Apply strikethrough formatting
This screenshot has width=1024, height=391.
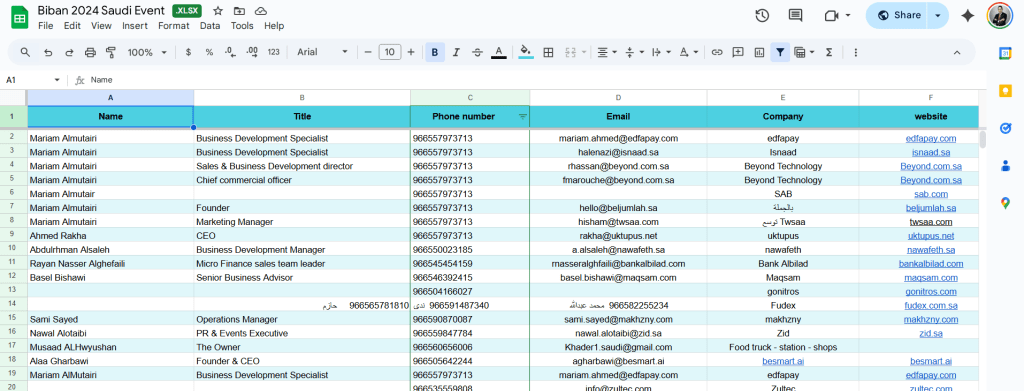click(x=477, y=52)
